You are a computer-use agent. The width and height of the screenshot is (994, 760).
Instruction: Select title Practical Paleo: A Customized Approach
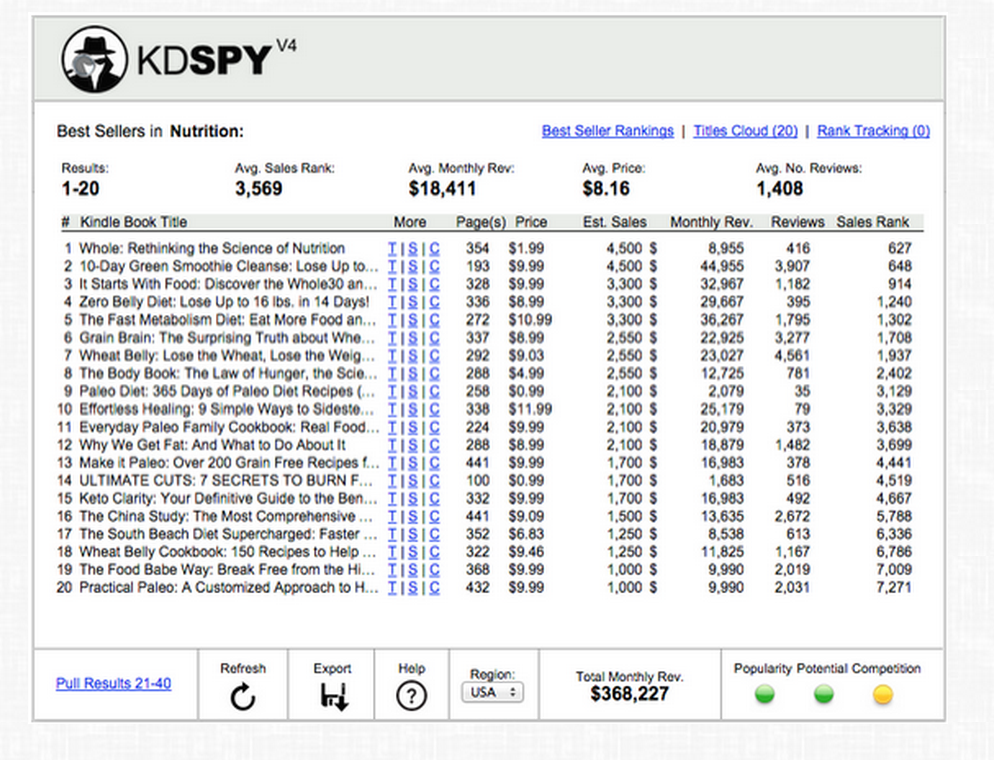coord(228,588)
